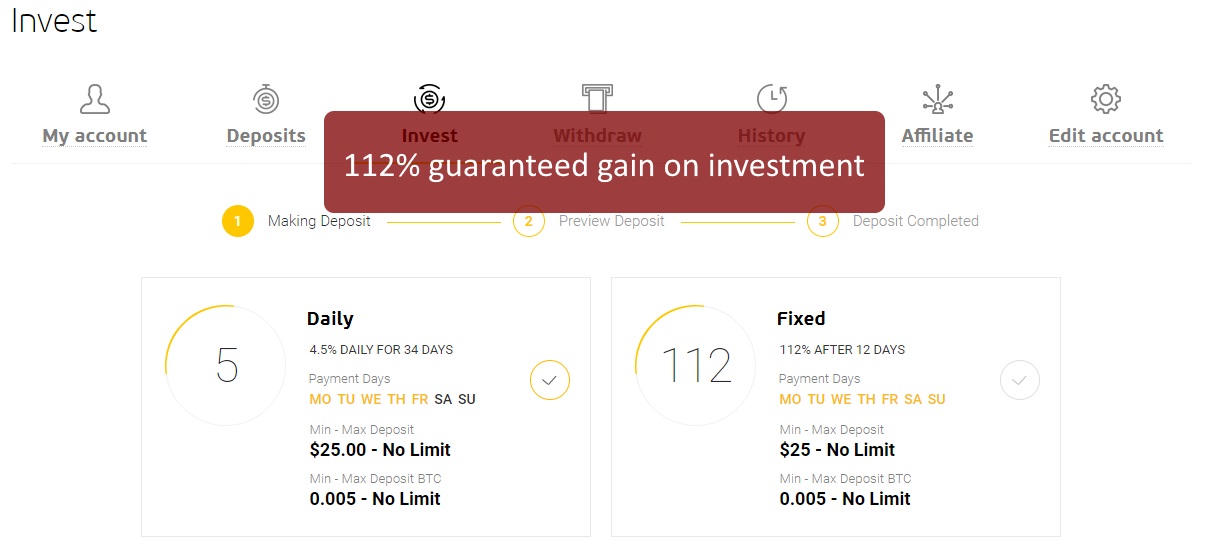Open the Edit account gear icon
Screen dimensions: 1226x555
coord(1106,99)
